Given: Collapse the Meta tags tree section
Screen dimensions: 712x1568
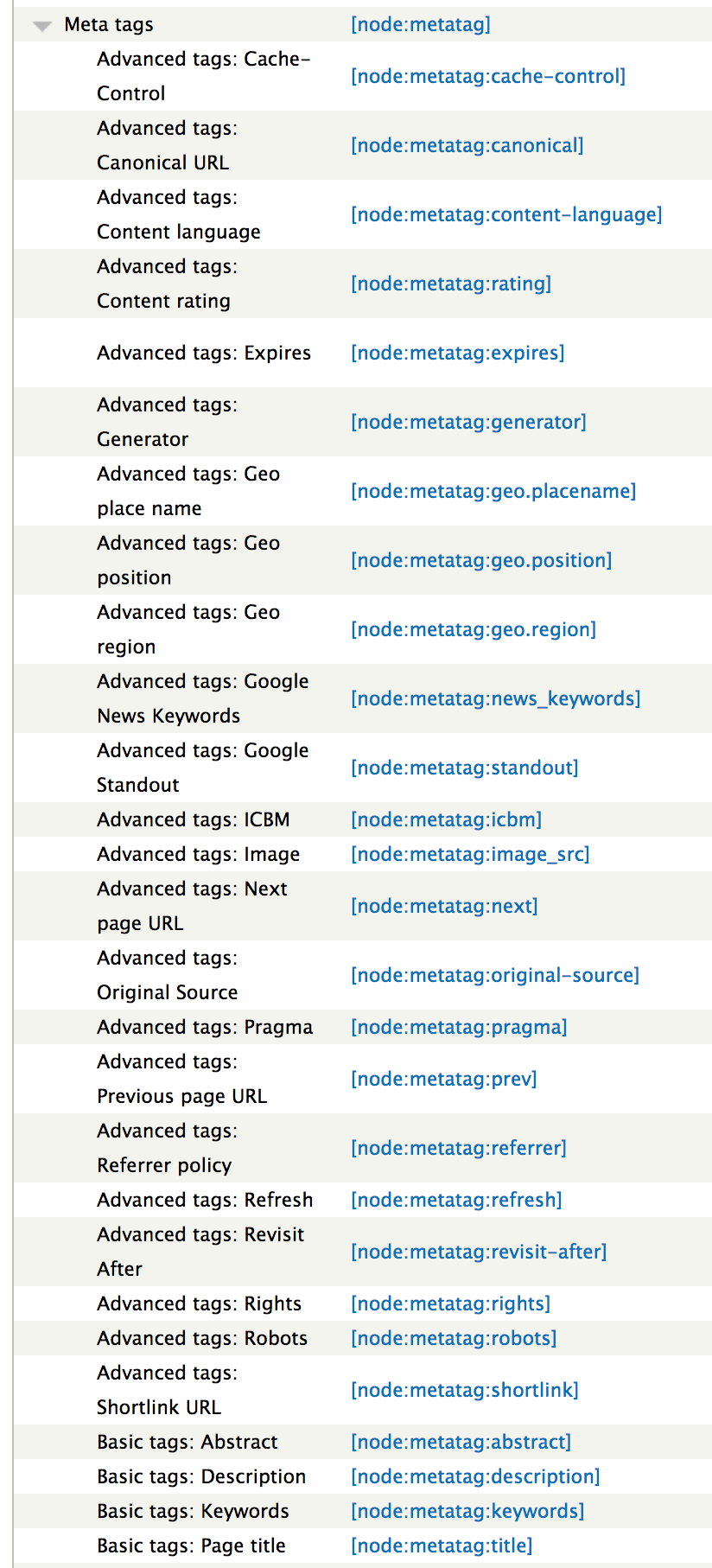Looking at the screenshot, I should click(41, 26).
